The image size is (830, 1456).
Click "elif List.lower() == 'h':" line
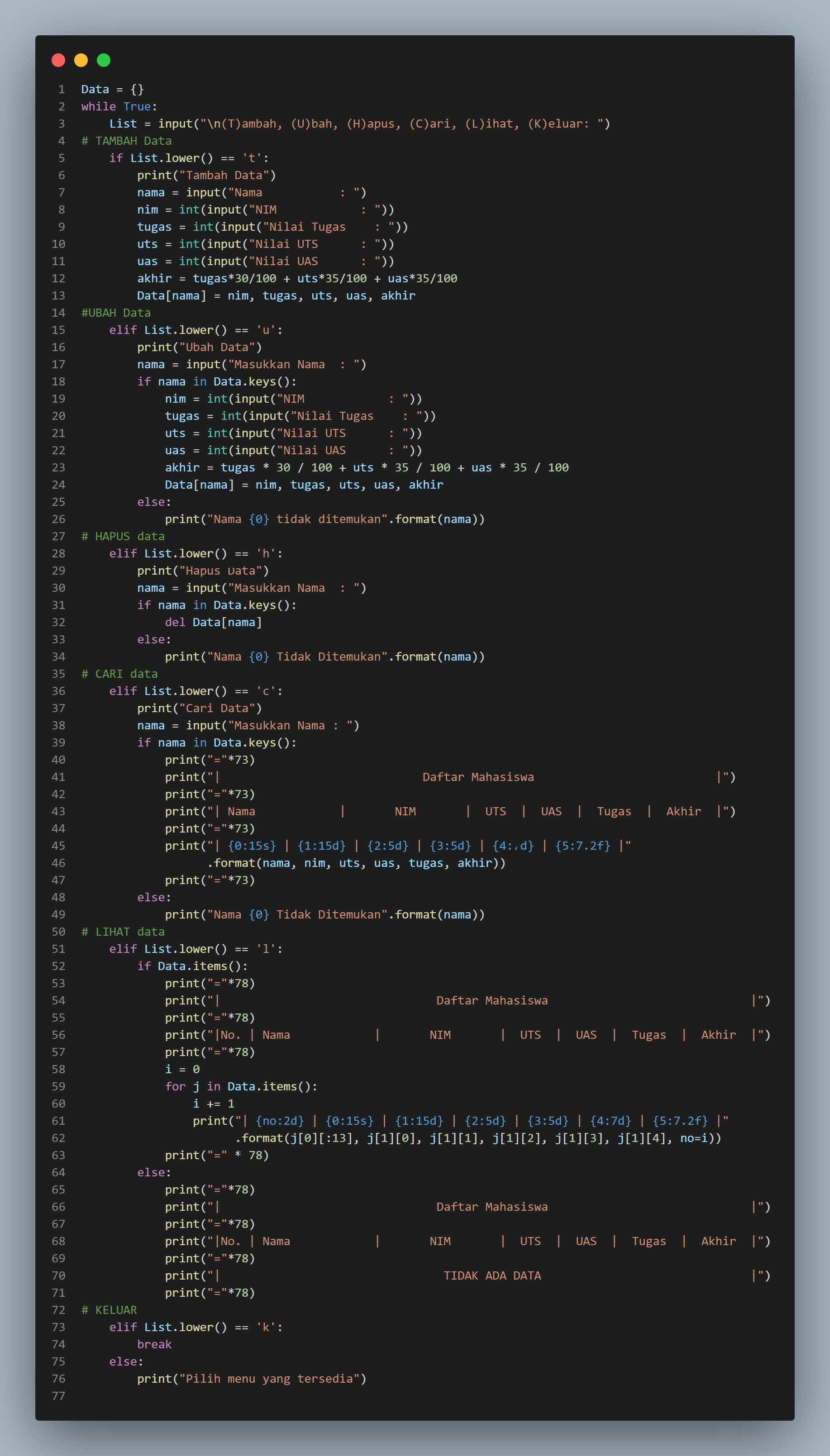[x=196, y=553]
